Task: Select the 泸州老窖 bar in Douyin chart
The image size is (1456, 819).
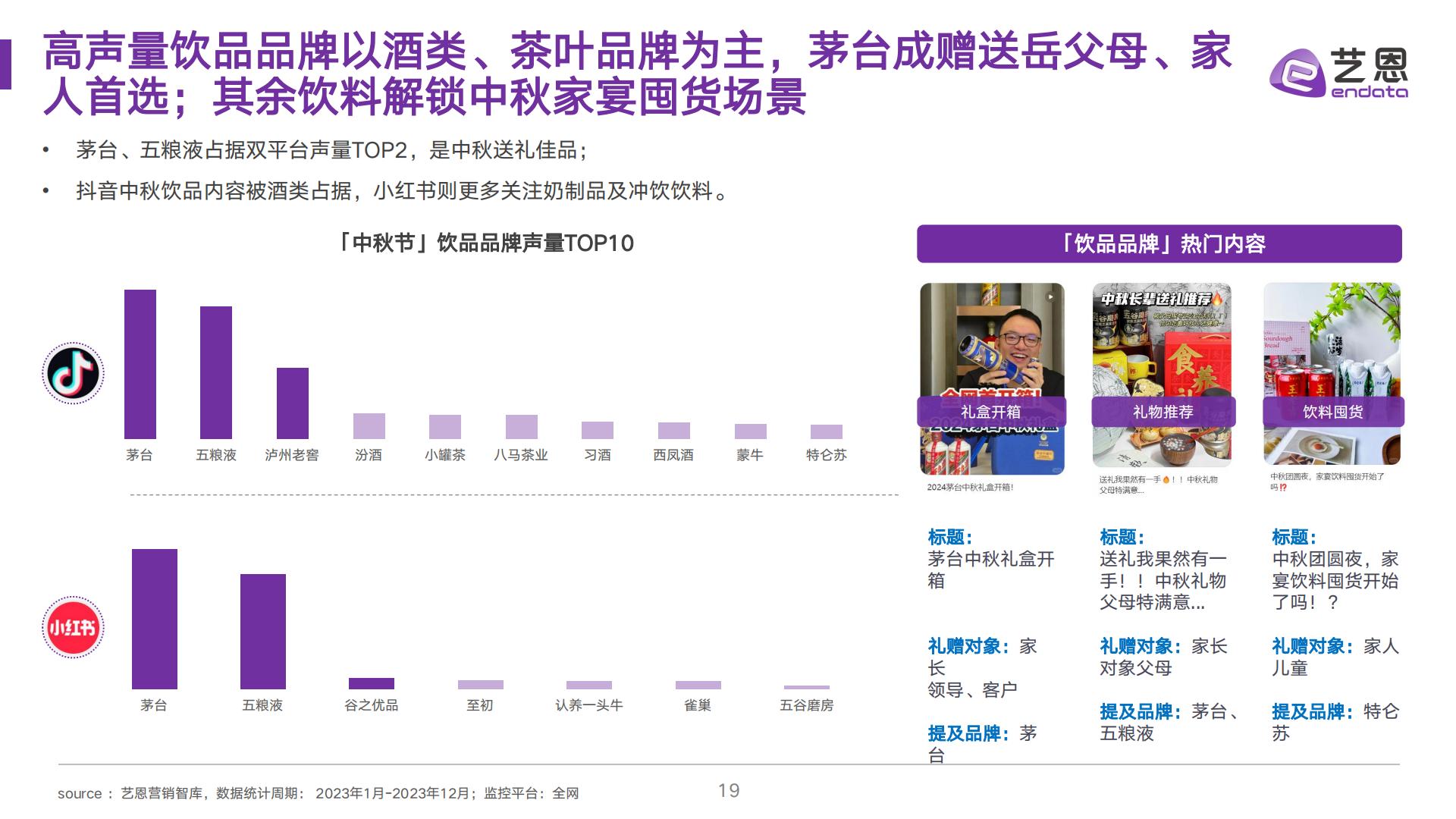Action: point(293,403)
